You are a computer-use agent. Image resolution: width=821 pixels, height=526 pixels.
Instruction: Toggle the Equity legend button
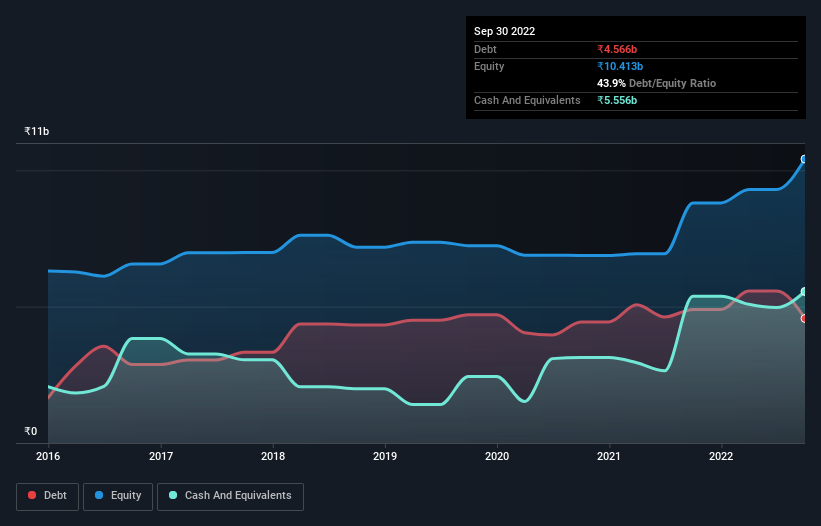(118, 496)
